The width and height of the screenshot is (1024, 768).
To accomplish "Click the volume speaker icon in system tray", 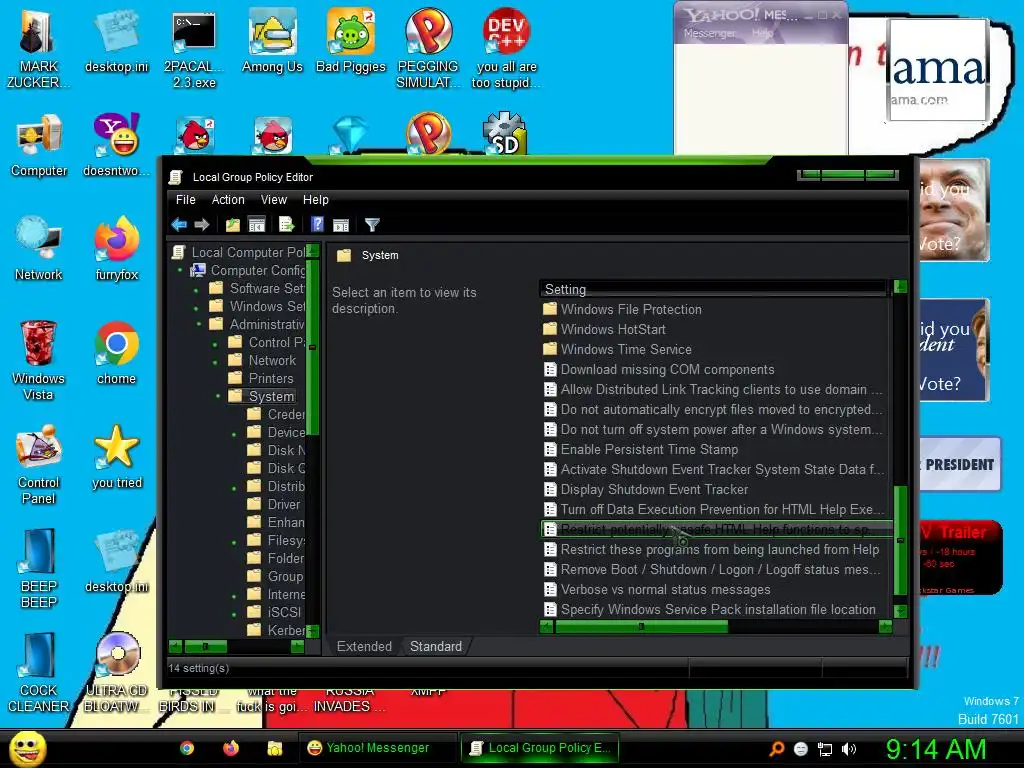I will point(849,749).
